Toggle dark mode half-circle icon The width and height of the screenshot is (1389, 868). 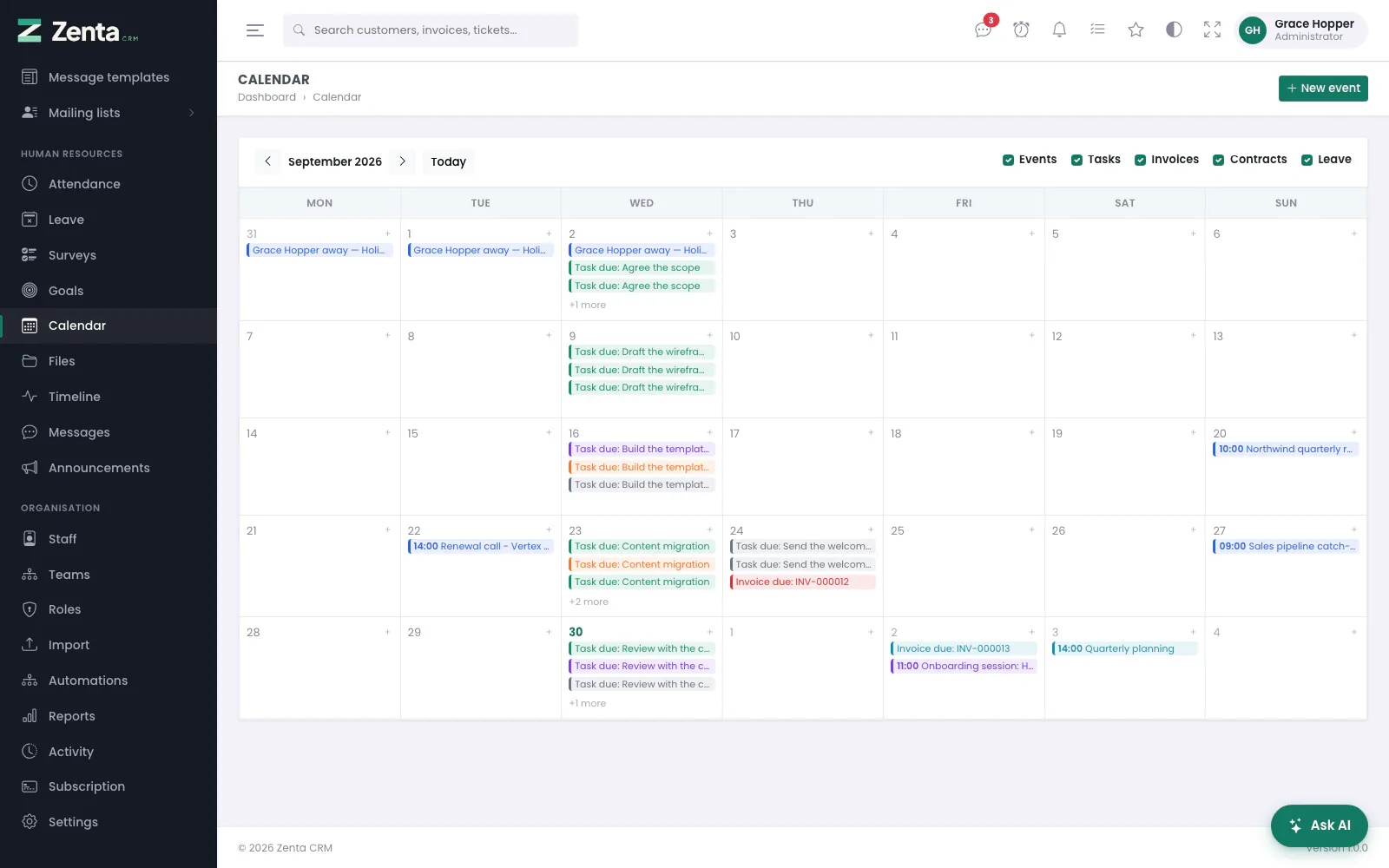(1174, 30)
